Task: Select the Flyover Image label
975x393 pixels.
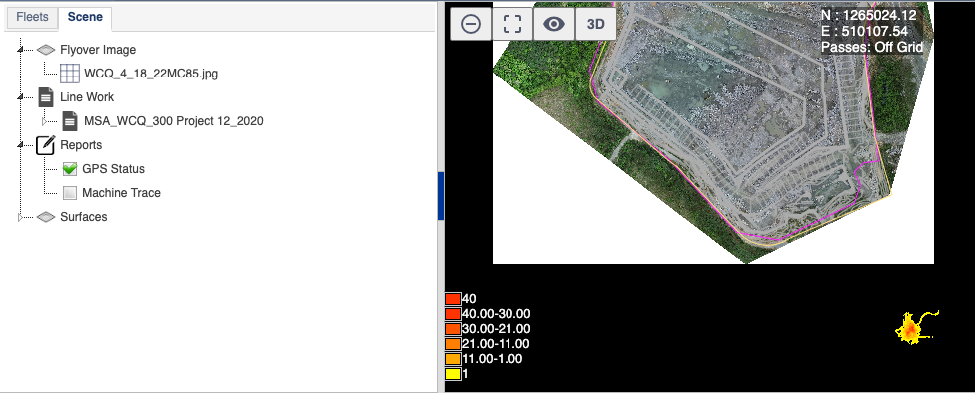Action: tap(98, 50)
